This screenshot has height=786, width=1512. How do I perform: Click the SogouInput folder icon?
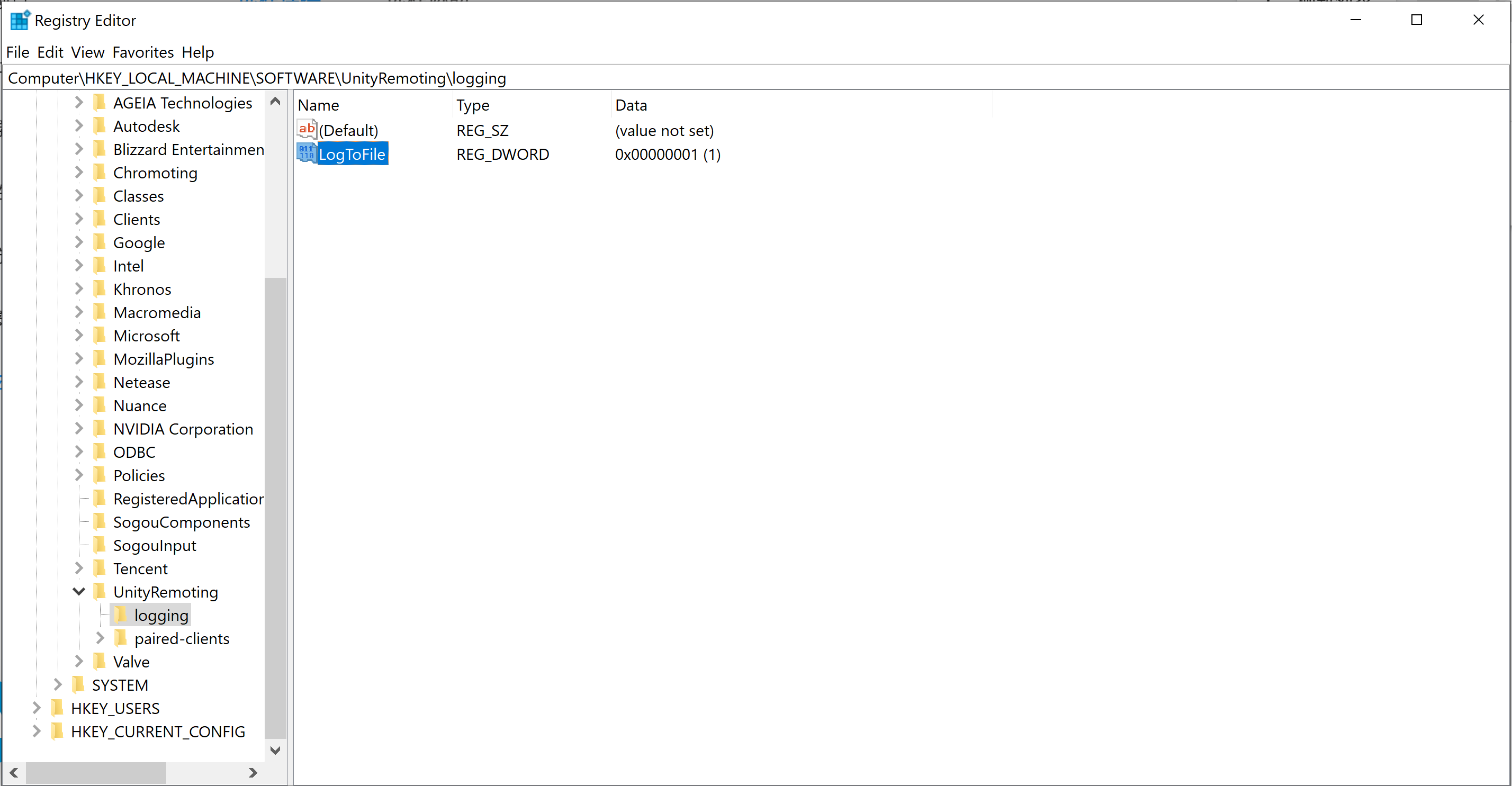[100, 545]
